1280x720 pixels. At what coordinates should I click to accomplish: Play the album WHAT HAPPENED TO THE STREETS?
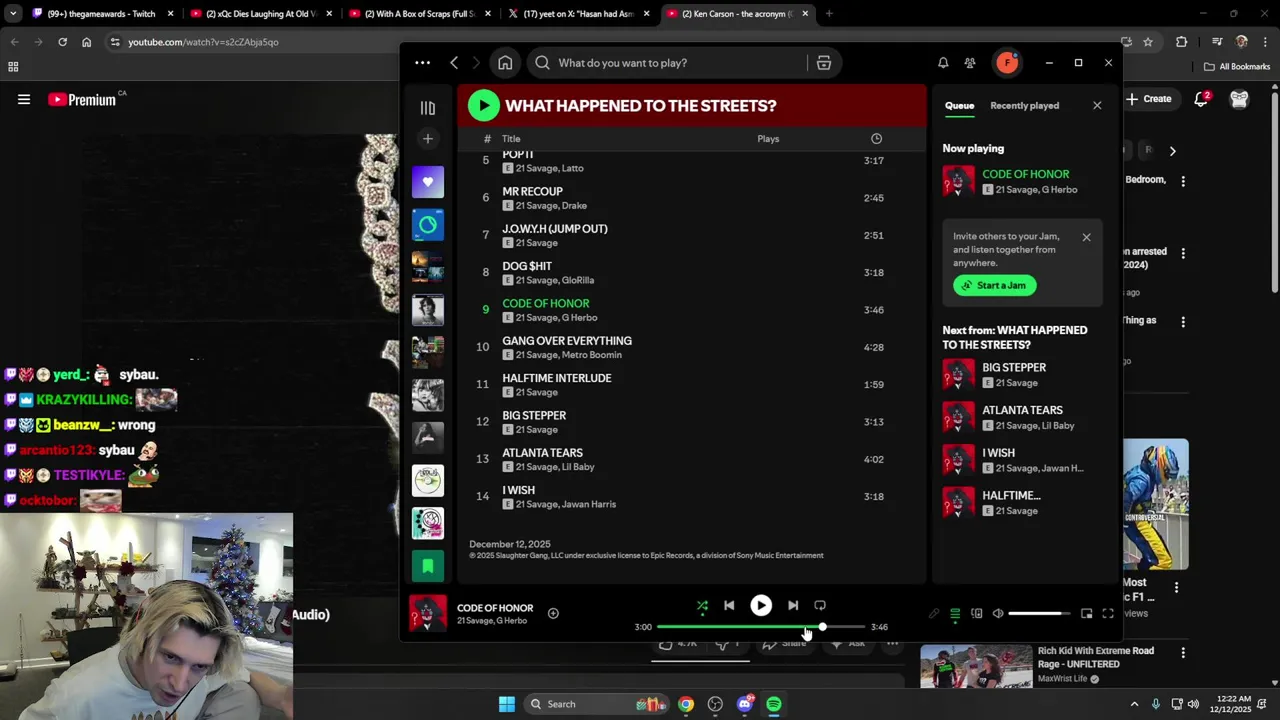point(483,105)
